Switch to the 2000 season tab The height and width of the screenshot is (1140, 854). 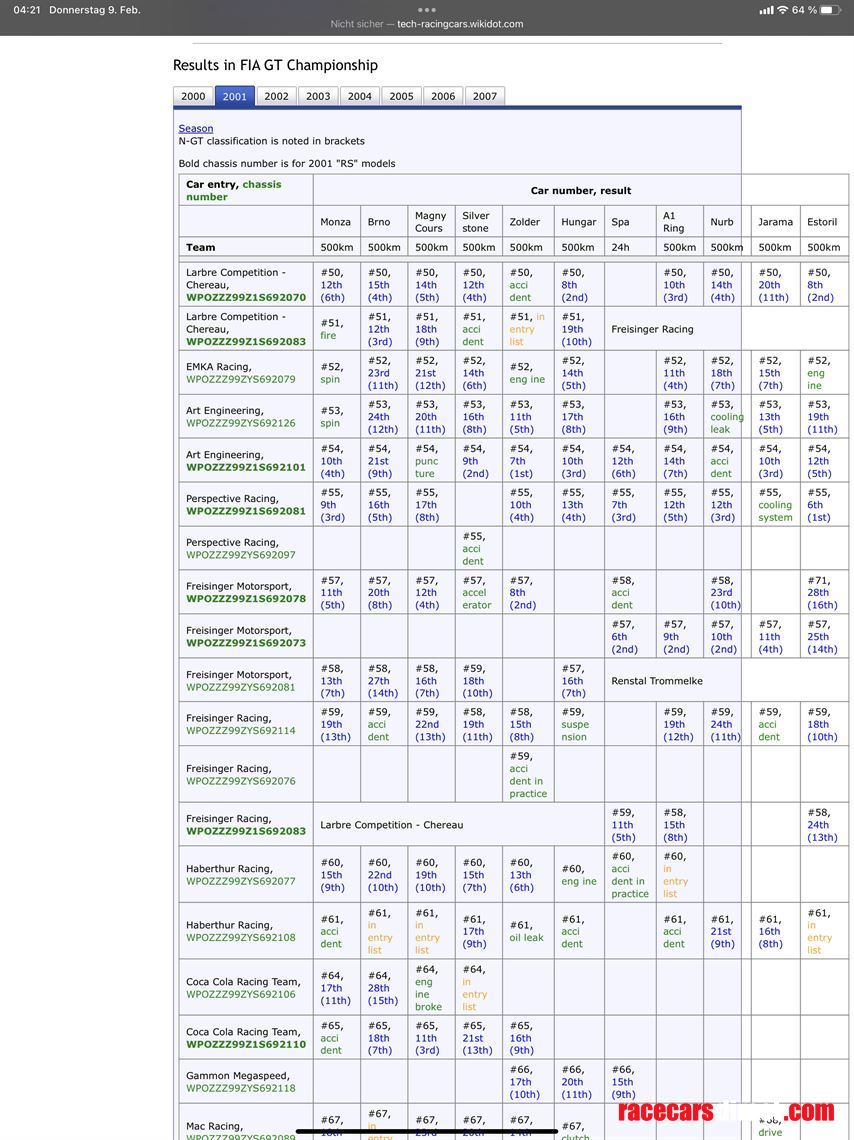tap(193, 97)
